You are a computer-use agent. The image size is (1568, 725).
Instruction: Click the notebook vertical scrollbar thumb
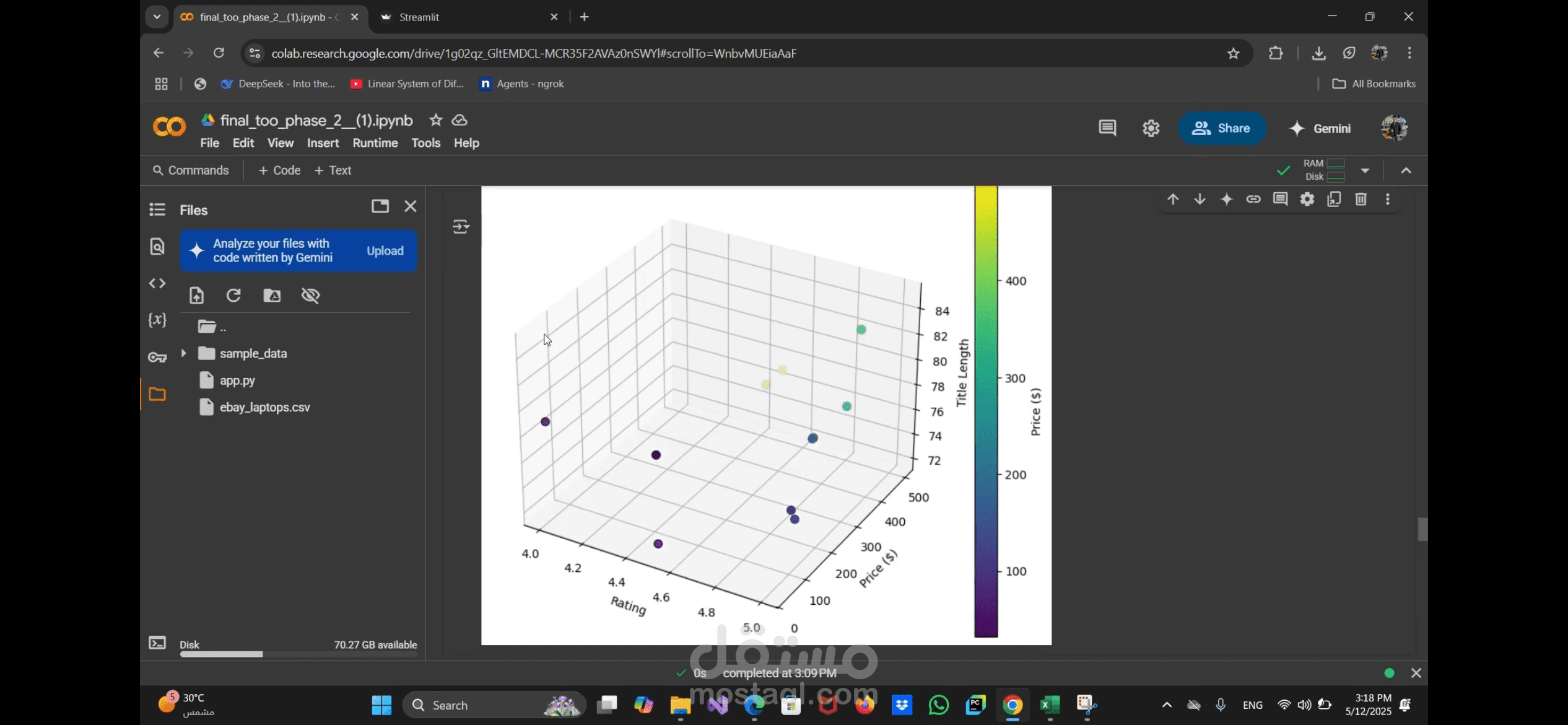[x=1422, y=529]
